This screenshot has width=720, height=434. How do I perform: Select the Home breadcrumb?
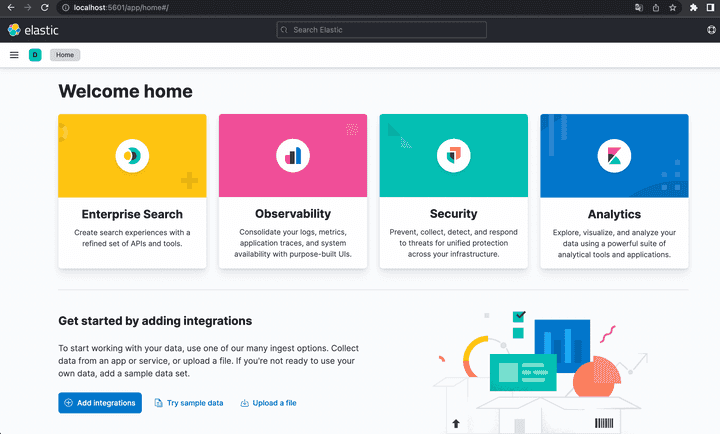[x=65, y=55]
